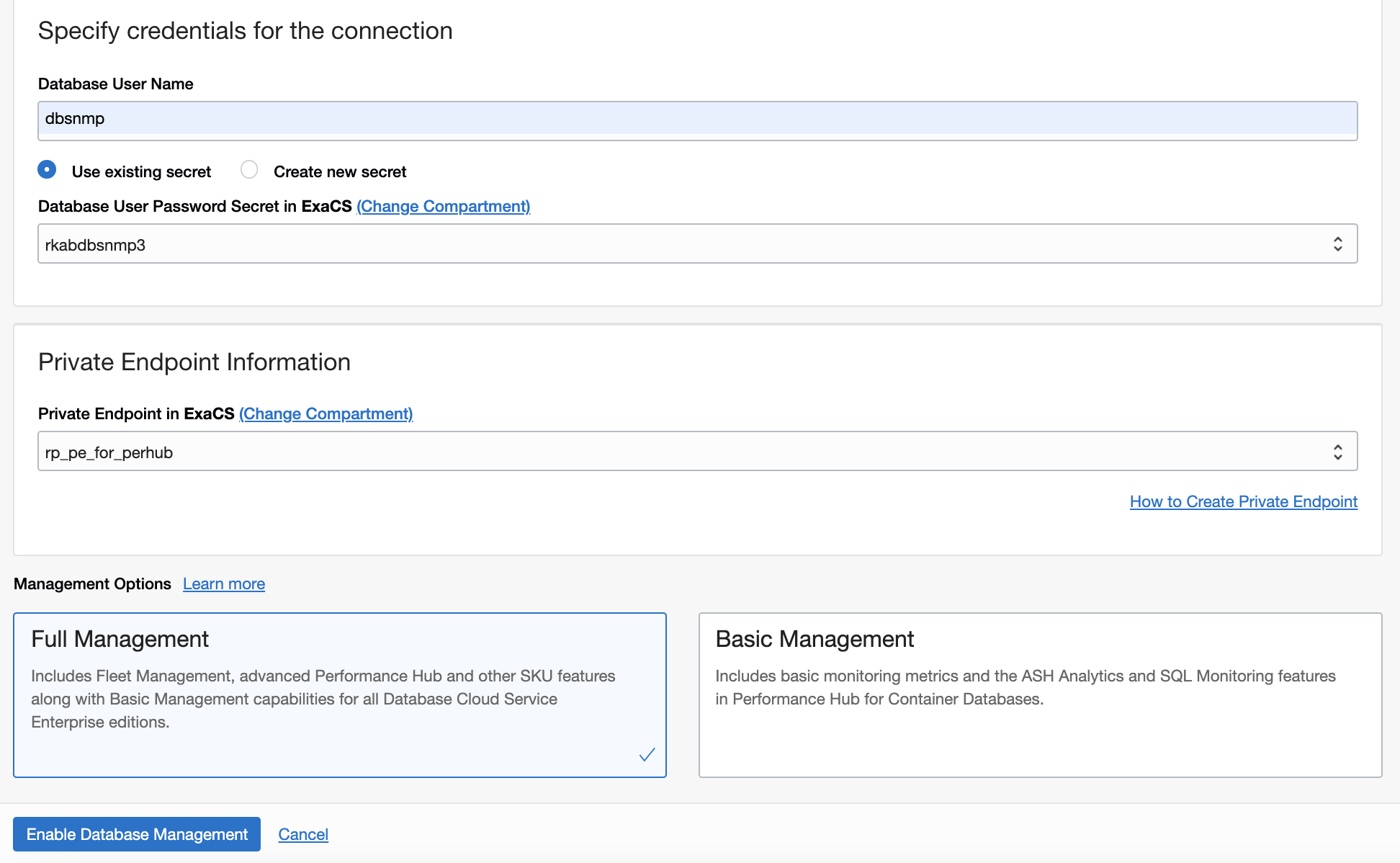Image resolution: width=1400 pixels, height=863 pixels.
Task: Open the Learn more link for Management Options
Action: tap(224, 583)
